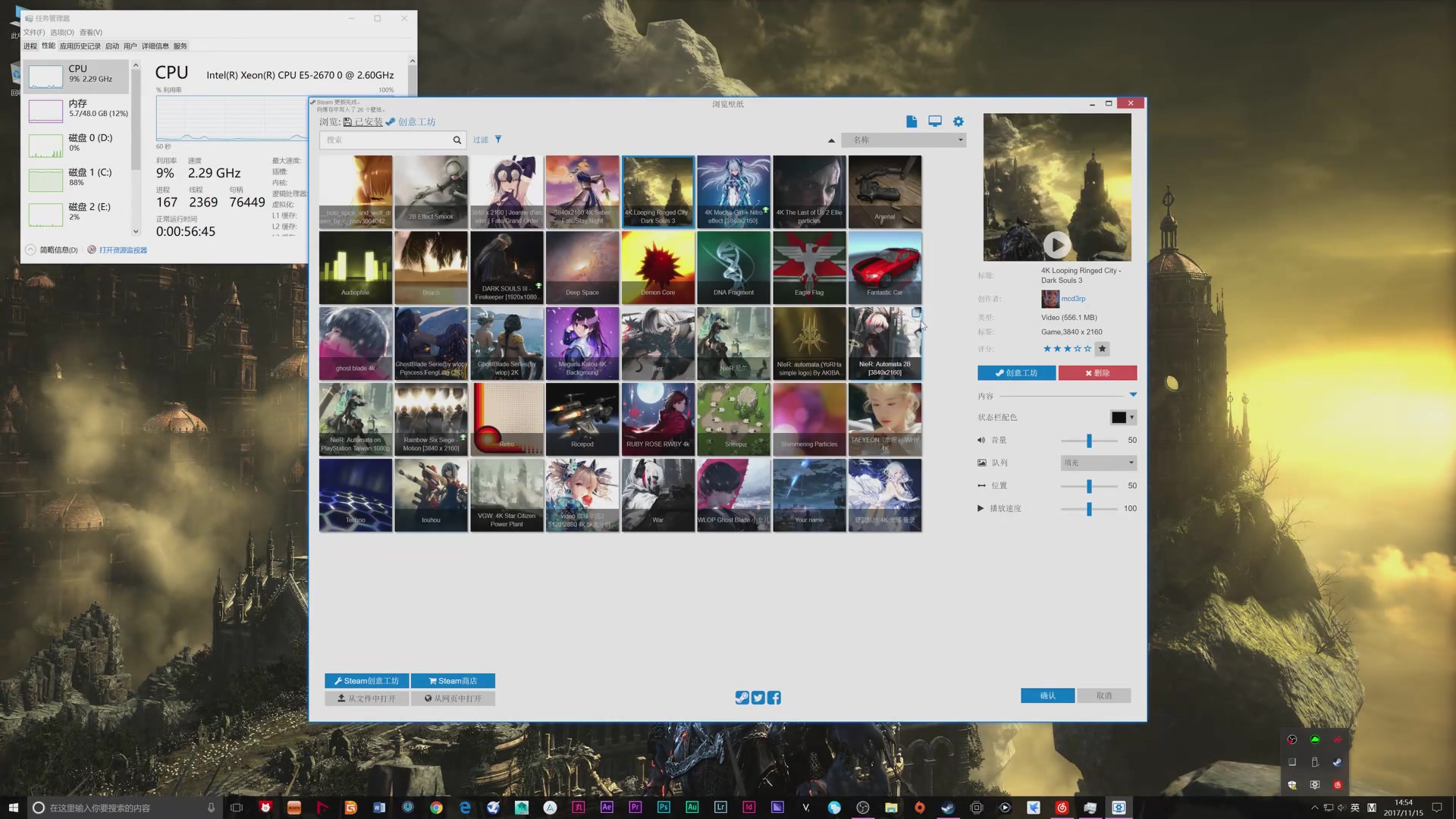1456x819 pixels.
Task: Confirm with the blue OK button
Action: [x=1047, y=695]
